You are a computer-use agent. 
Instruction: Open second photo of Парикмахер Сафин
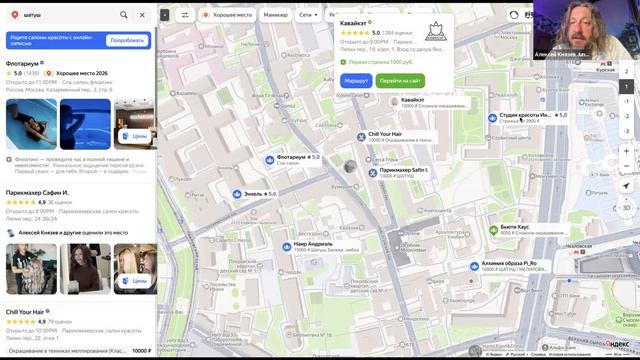(x=85, y=269)
